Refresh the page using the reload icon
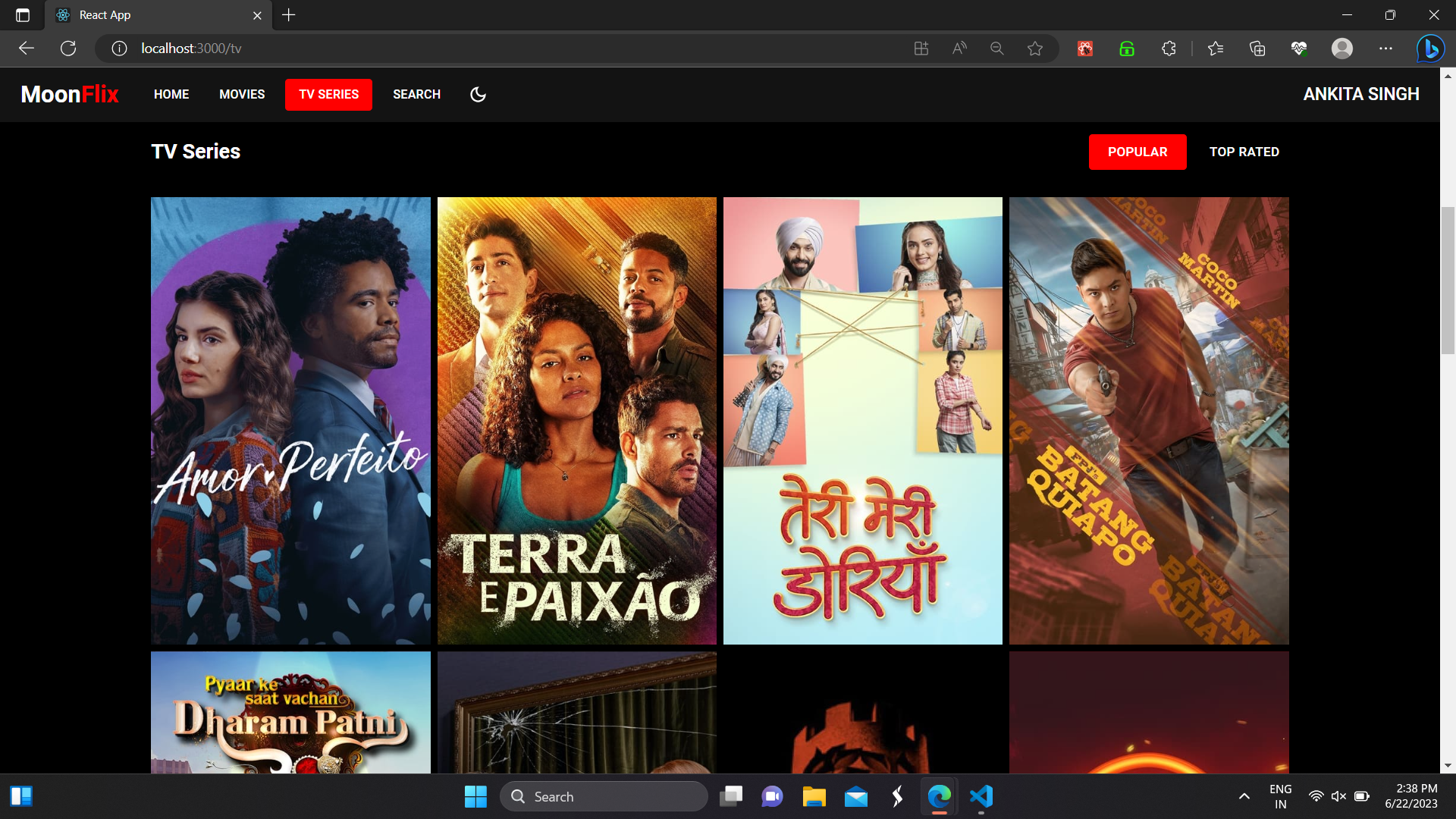 coord(68,48)
